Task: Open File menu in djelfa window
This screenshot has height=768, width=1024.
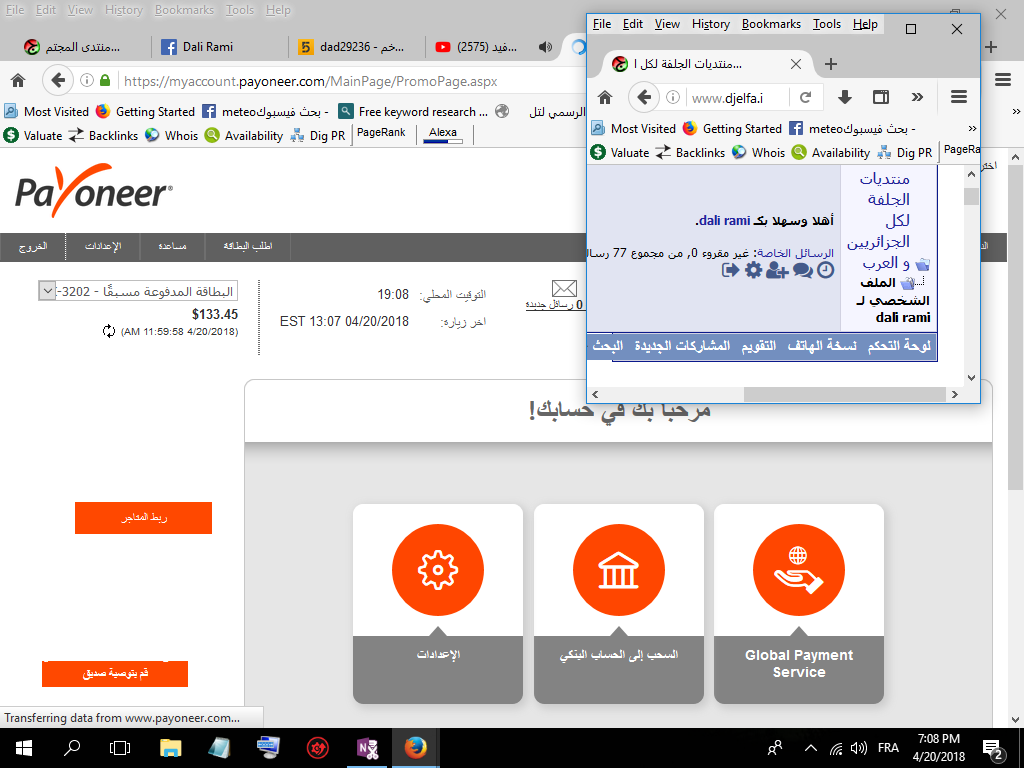Action: pyautogui.click(x=601, y=24)
